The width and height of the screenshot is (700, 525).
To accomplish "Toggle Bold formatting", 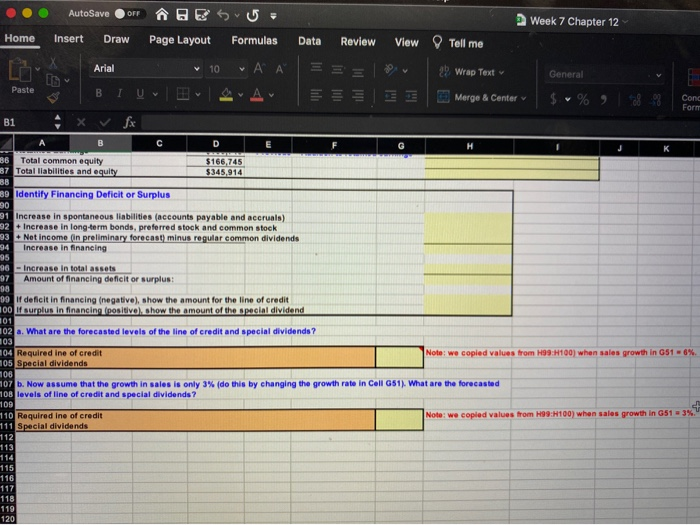I will click(x=99, y=93).
